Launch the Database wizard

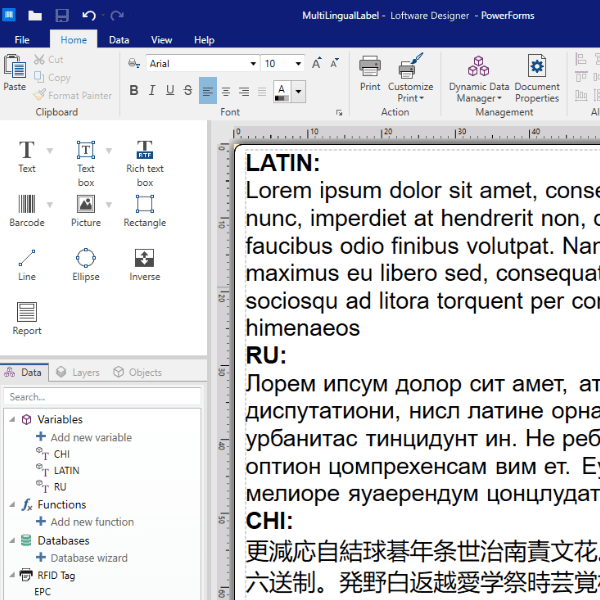pos(88,558)
